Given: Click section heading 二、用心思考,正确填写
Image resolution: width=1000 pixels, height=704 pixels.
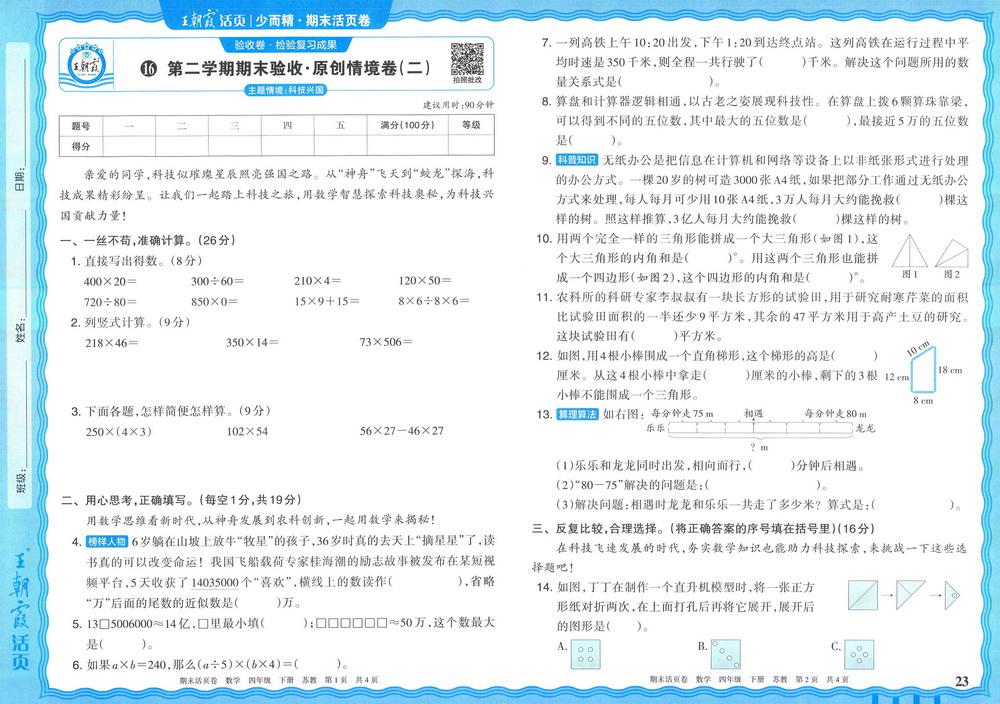Looking at the screenshot, I should 181,501.
